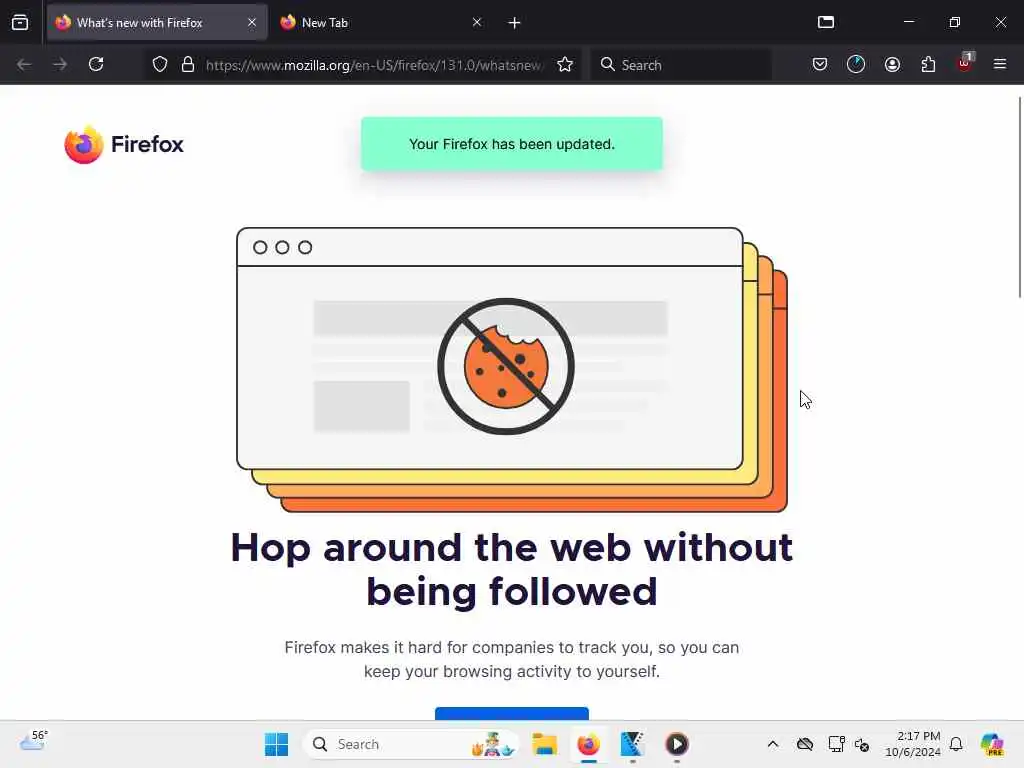The width and height of the screenshot is (1024, 768).
Task: Click the toolbar Search box
Action: coord(680,65)
